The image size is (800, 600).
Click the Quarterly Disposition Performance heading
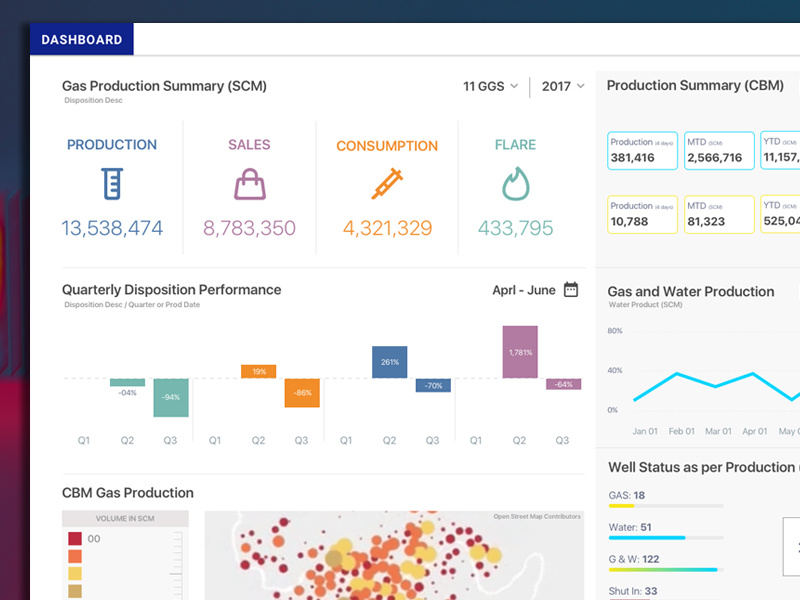[172, 289]
